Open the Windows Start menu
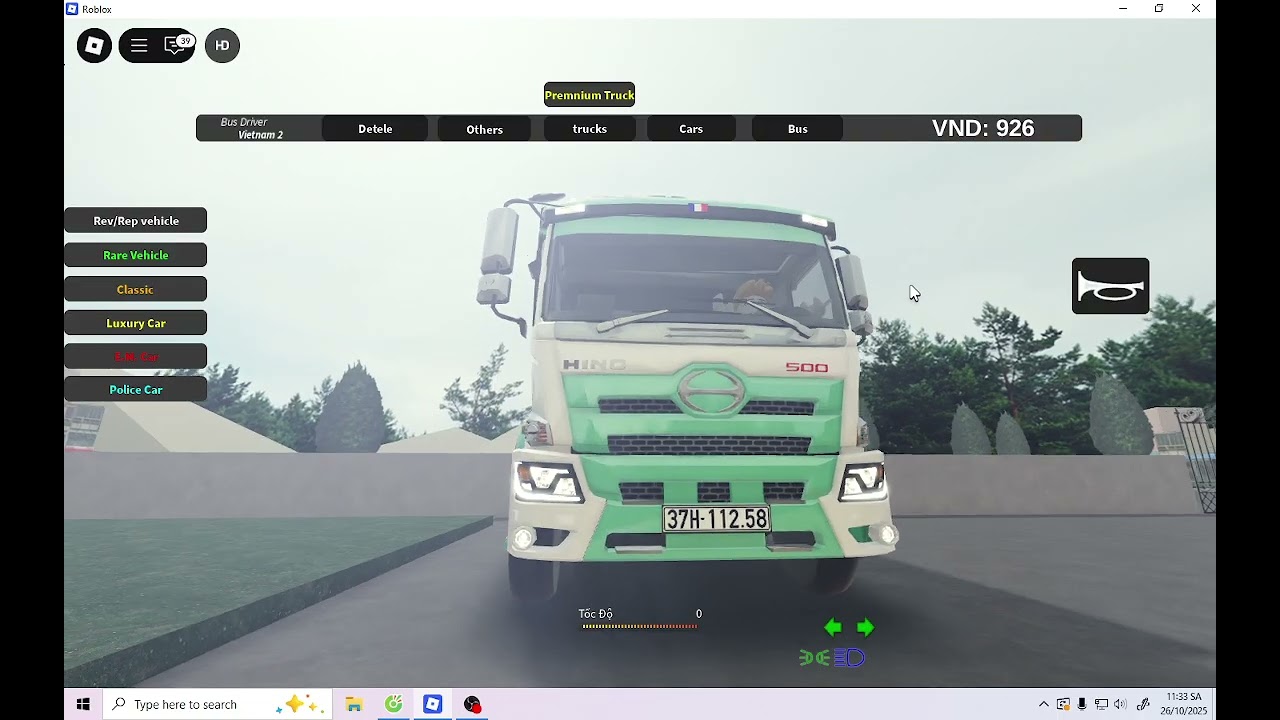Screen dimensions: 1280x720 pyautogui.click(x=83, y=704)
